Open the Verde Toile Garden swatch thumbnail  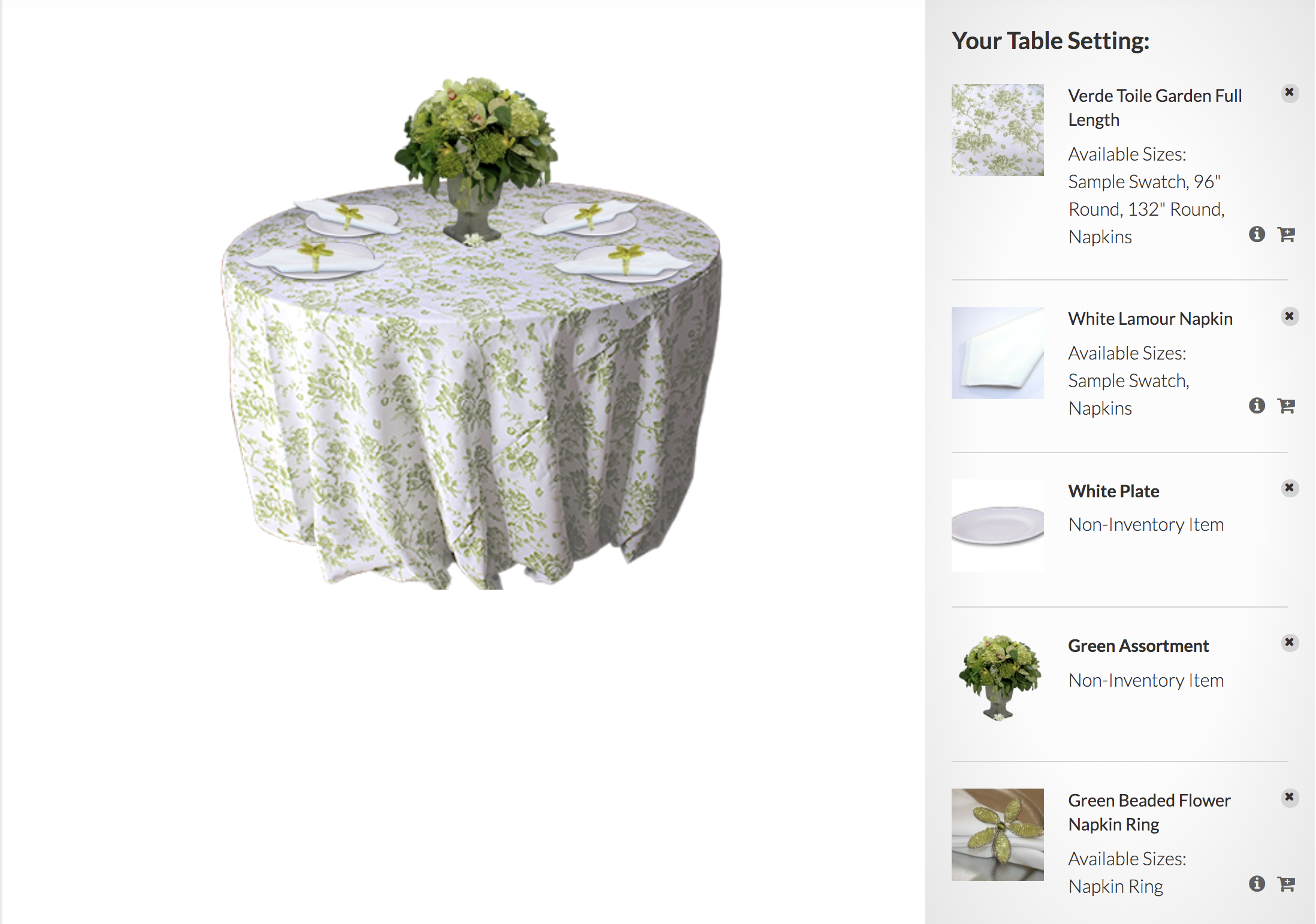coord(997,130)
